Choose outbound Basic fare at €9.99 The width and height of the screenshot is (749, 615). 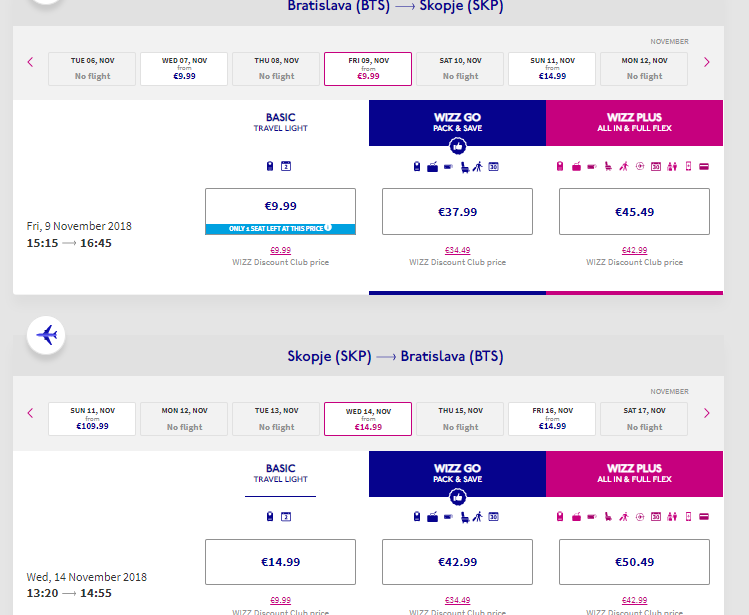280,206
